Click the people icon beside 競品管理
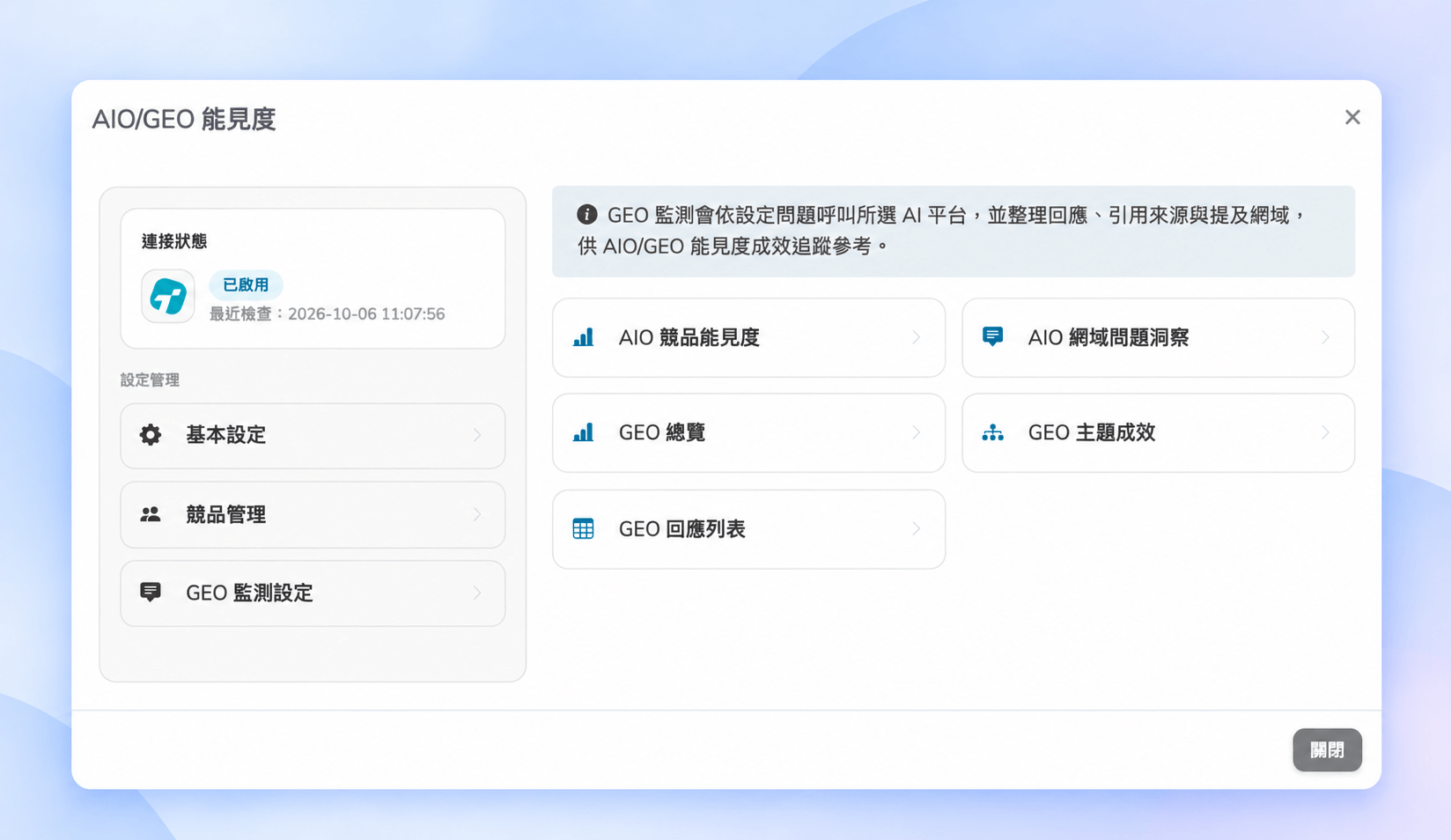 tap(151, 514)
